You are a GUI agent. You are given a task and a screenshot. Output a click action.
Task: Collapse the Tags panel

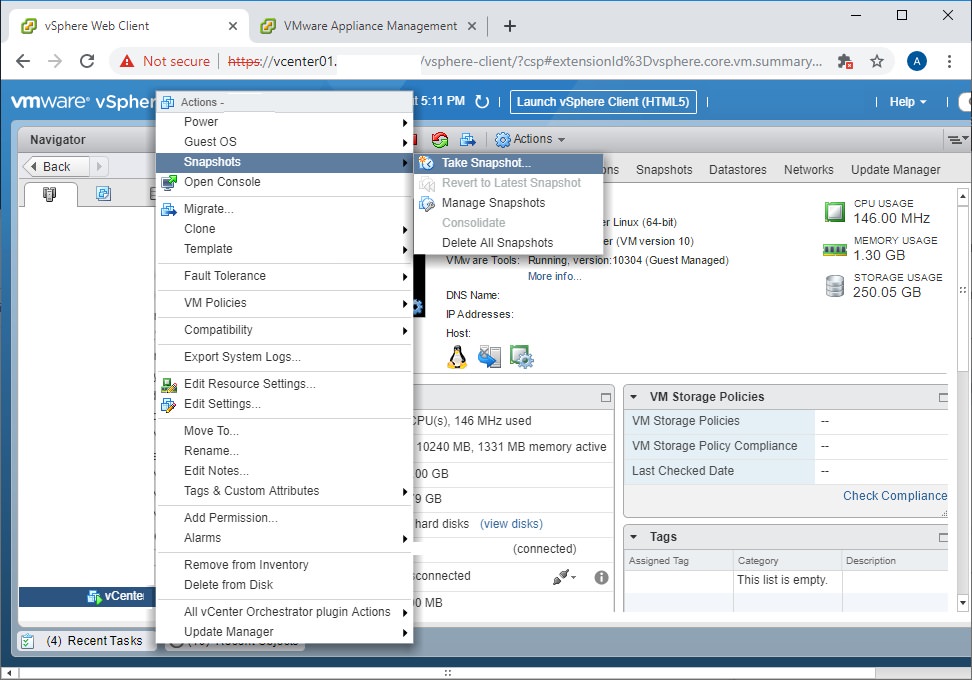[x=634, y=537]
